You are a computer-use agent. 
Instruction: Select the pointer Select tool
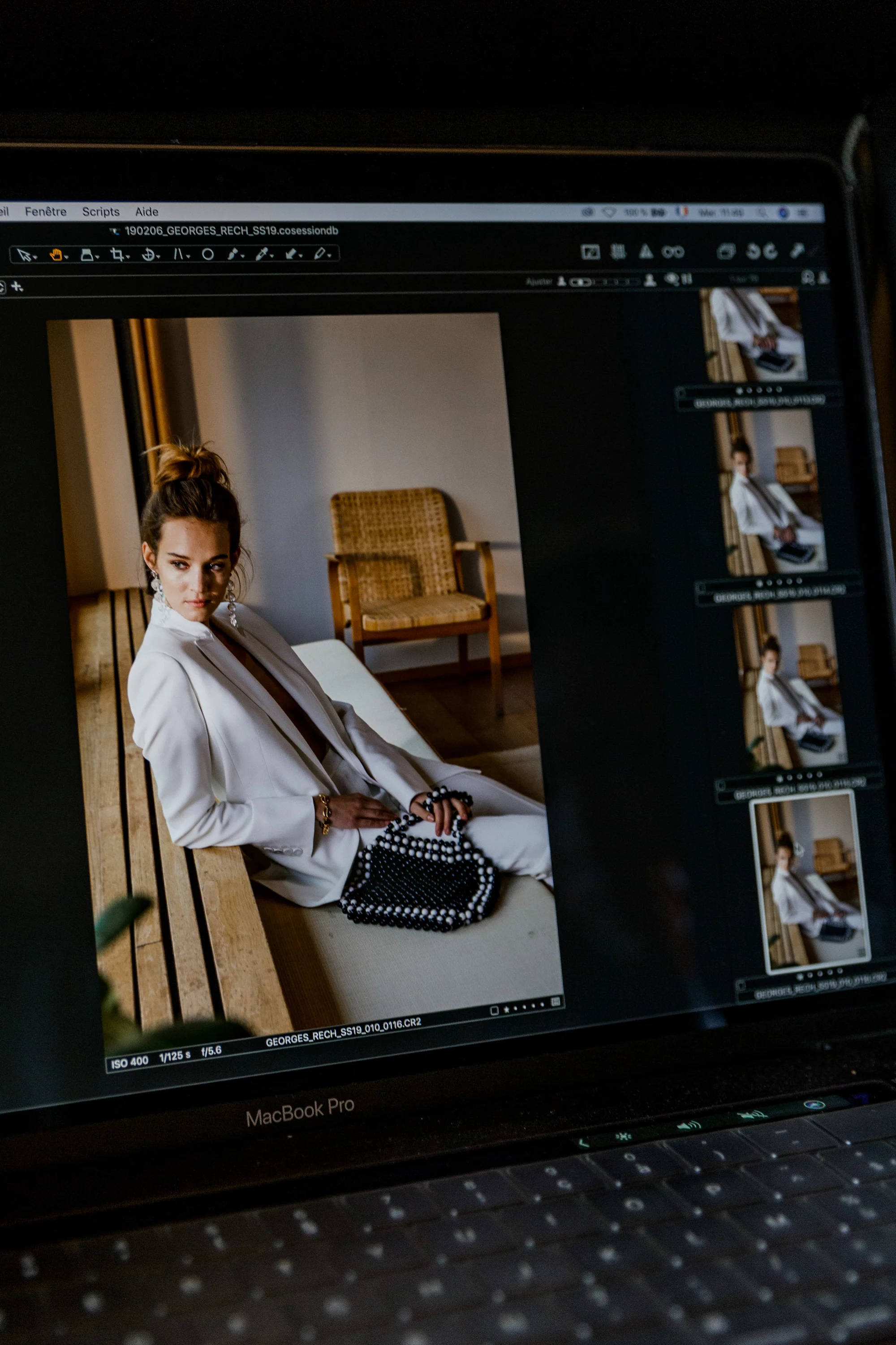[23, 255]
